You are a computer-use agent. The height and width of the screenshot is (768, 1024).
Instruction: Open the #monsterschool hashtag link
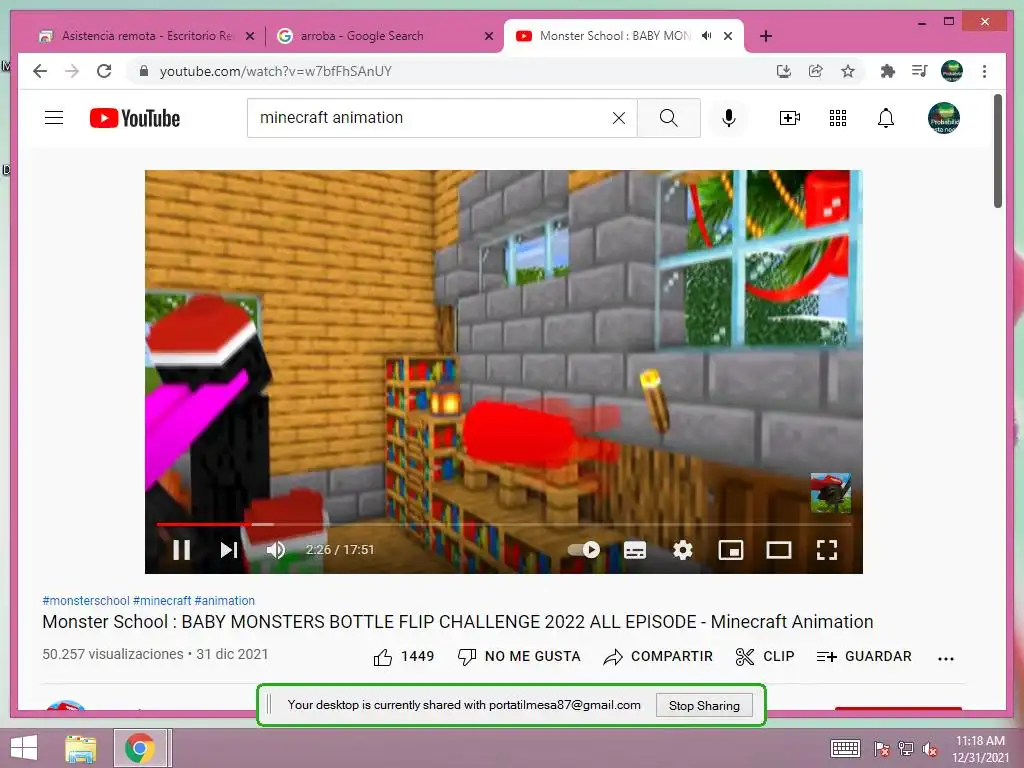click(x=86, y=600)
